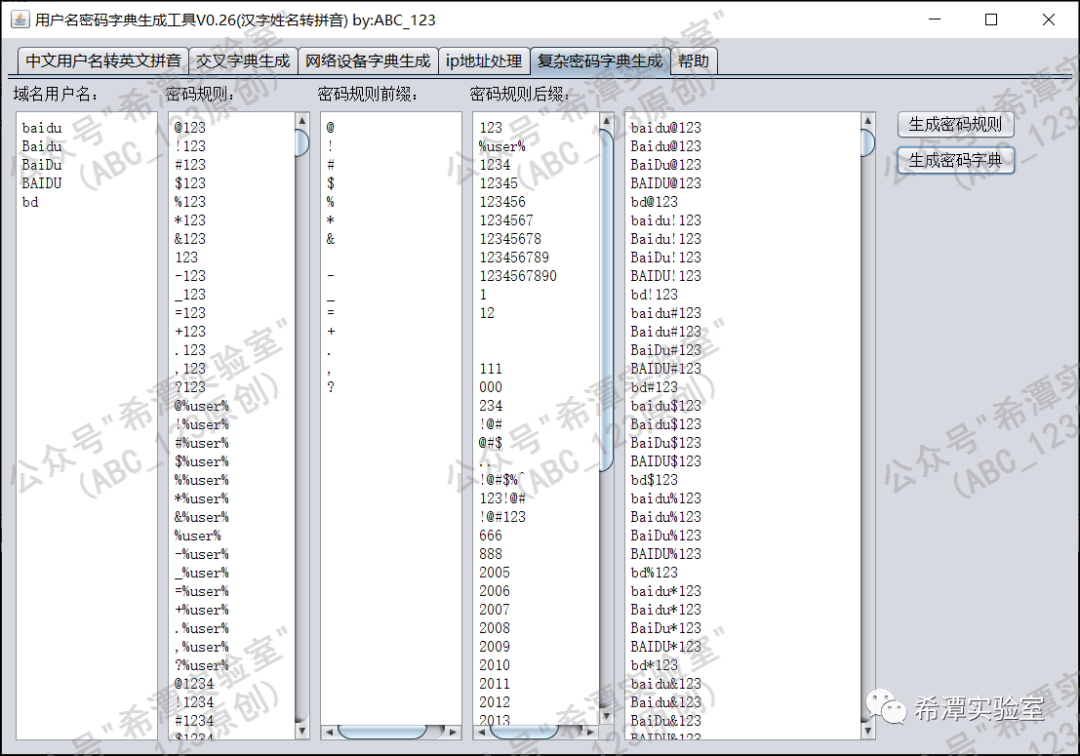Click the 密码规则前缀 horizontal scrollbar thumb

click(382, 732)
